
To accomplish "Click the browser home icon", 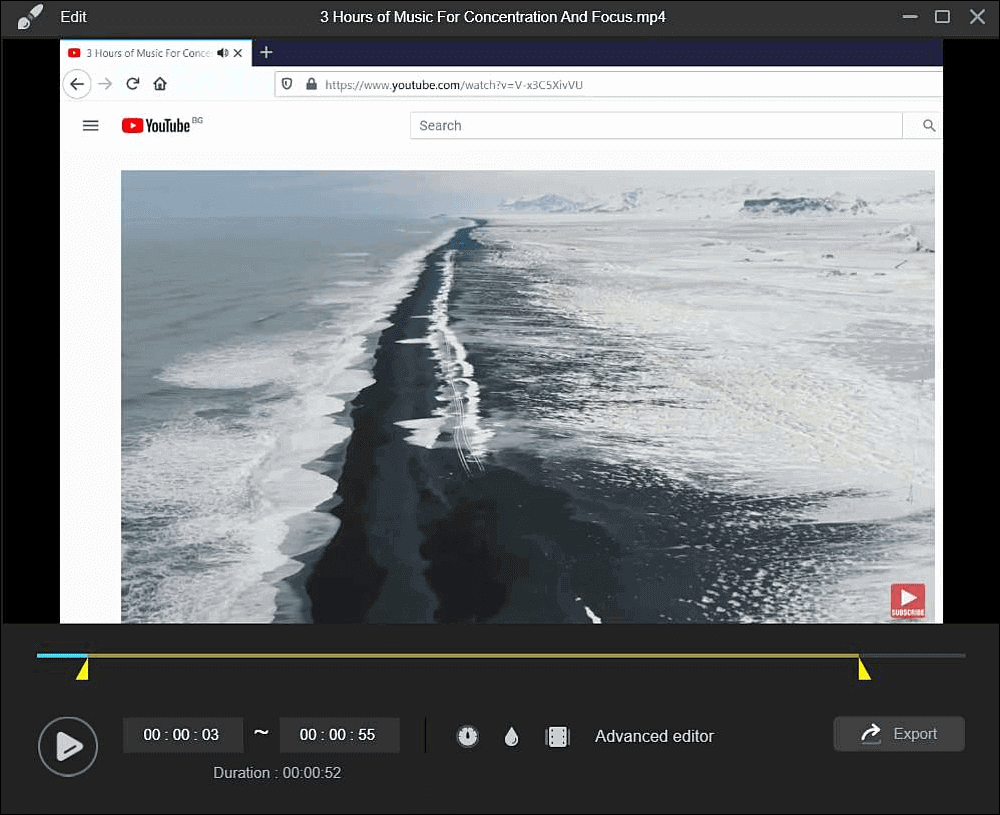I will pyautogui.click(x=160, y=84).
